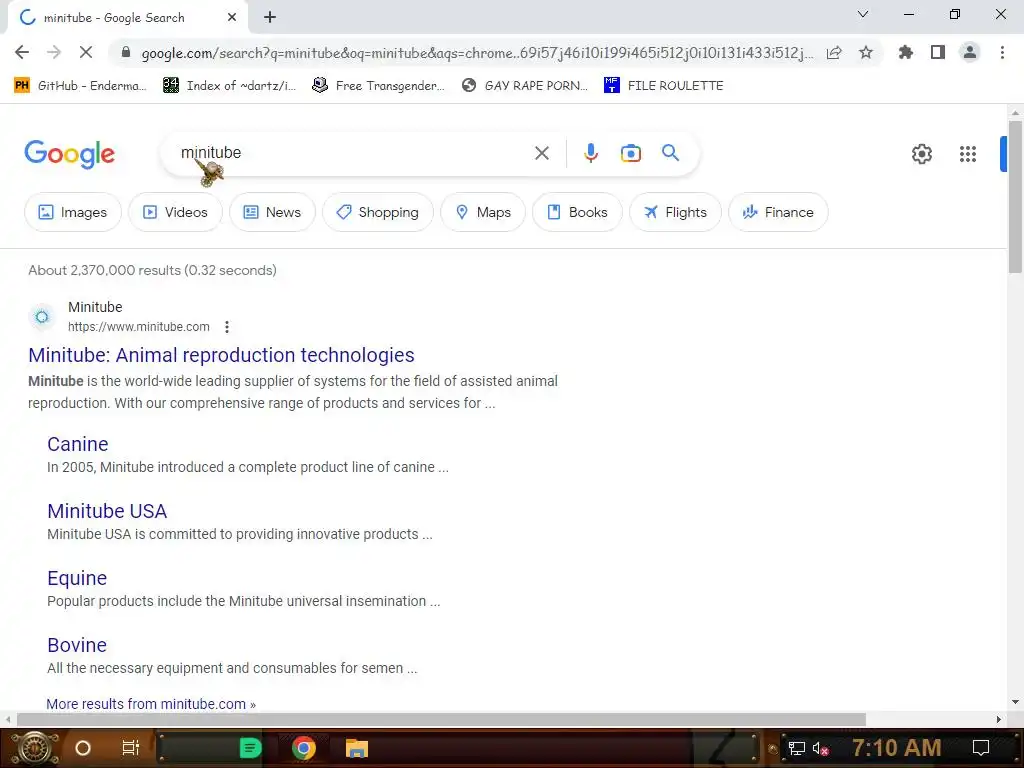Open the Minitube USA sitelink
The height and width of the screenshot is (768, 1024).
(x=107, y=511)
